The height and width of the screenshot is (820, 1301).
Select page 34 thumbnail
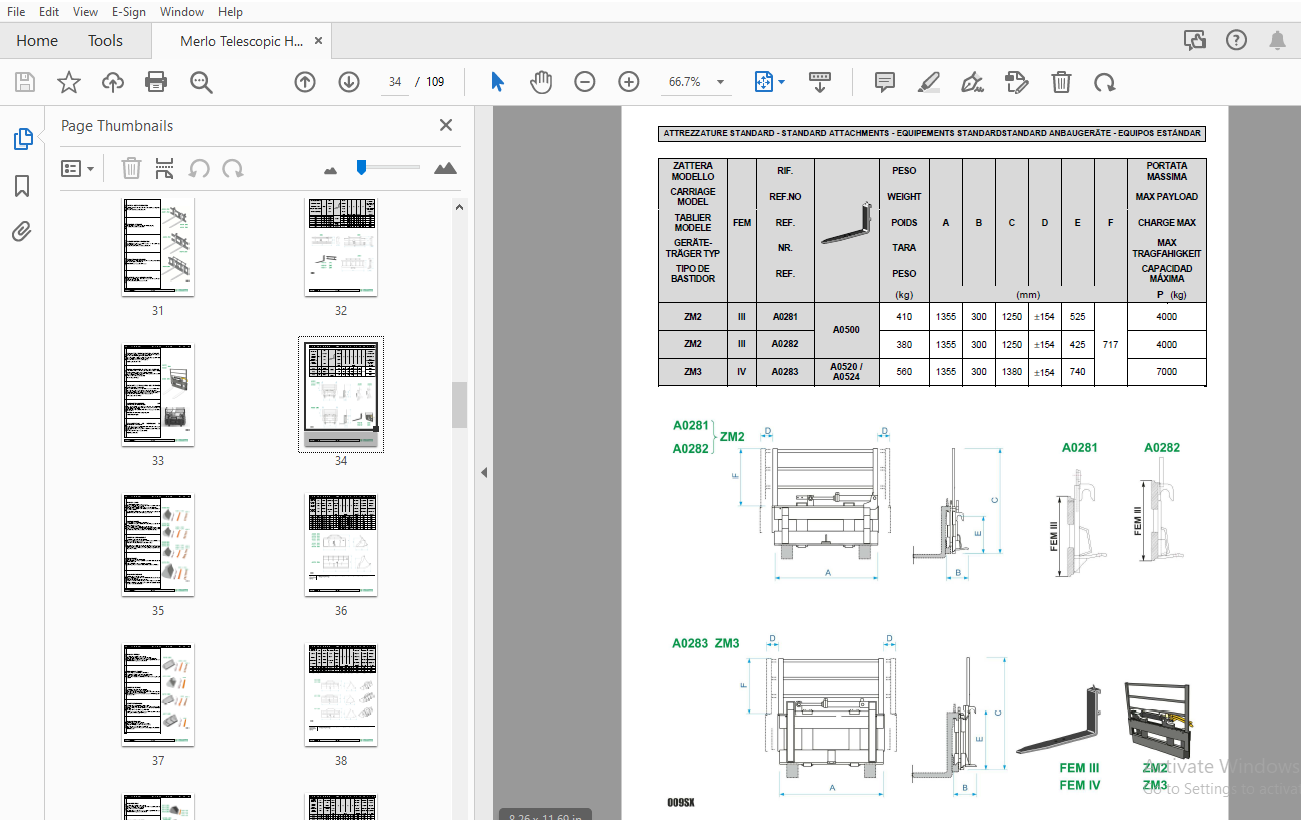[x=341, y=395]
